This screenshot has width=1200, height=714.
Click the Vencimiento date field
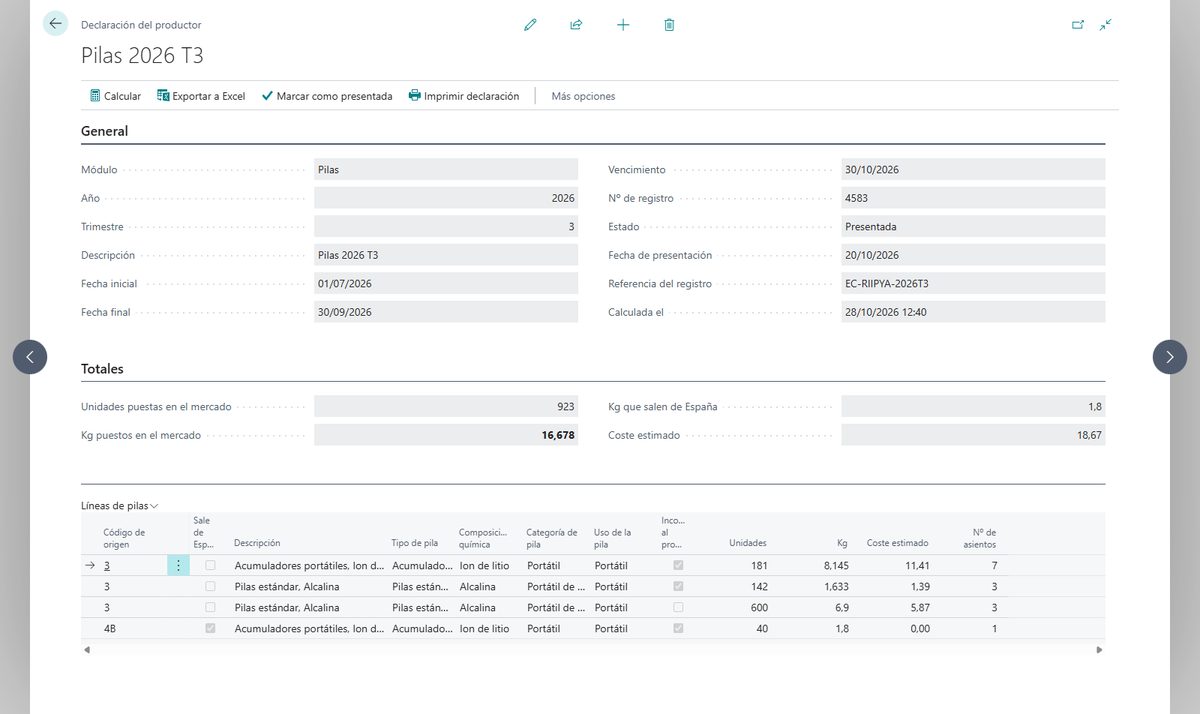tap(973, 170)
